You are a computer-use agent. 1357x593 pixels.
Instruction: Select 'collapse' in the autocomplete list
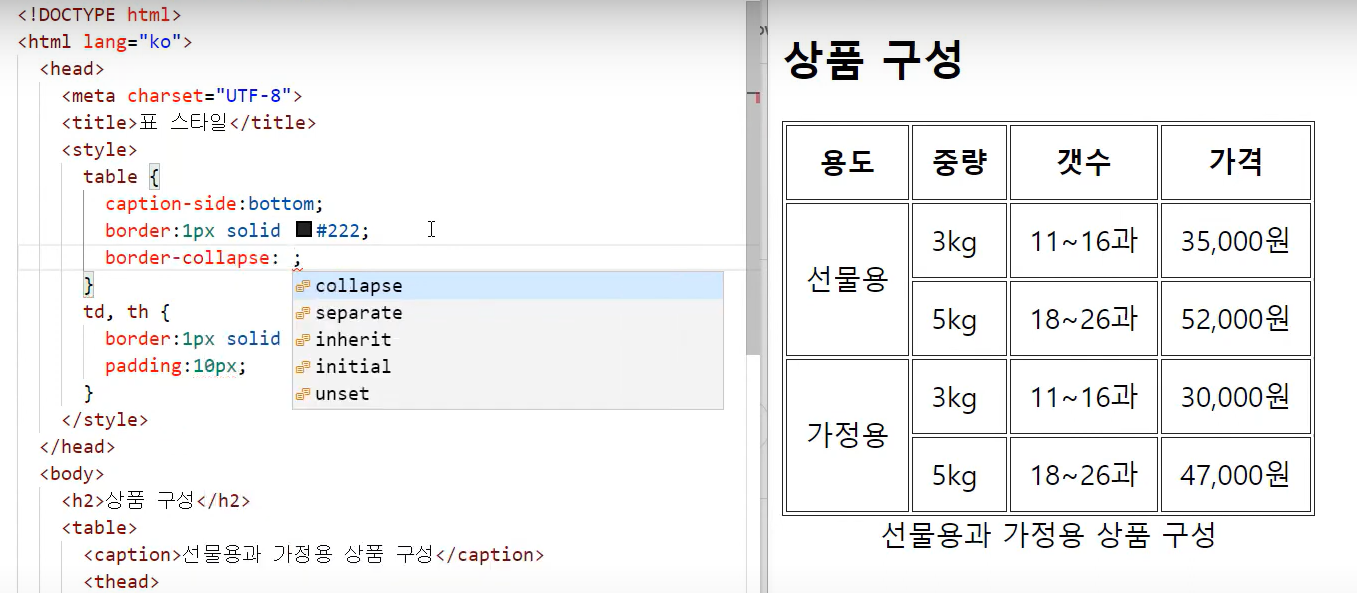click(x=507, y=286)
